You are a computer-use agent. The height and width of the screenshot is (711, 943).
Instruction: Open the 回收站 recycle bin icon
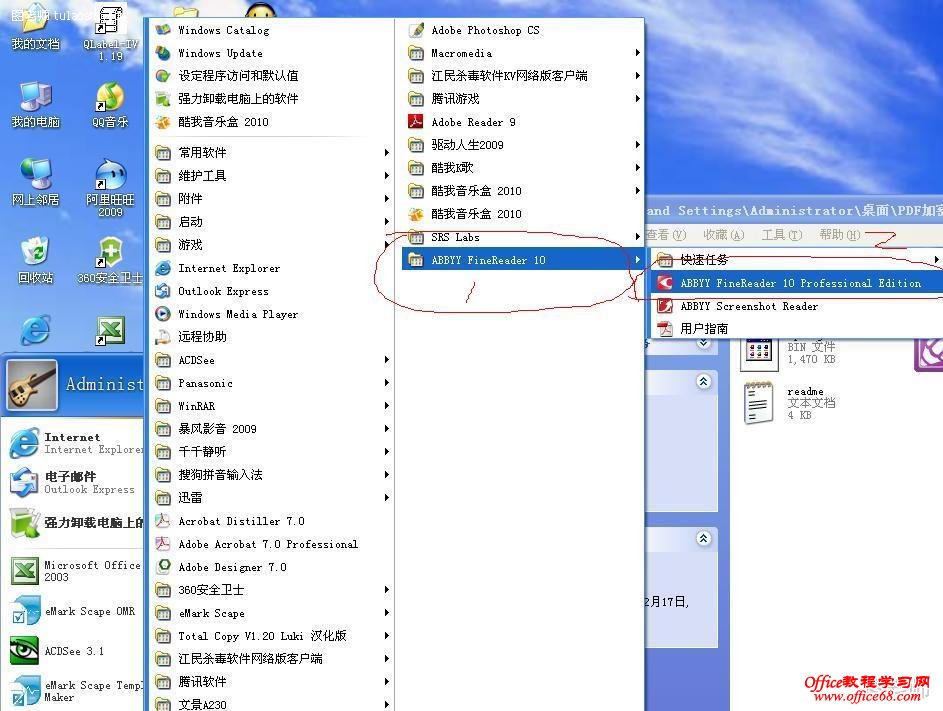coord(35,260)
